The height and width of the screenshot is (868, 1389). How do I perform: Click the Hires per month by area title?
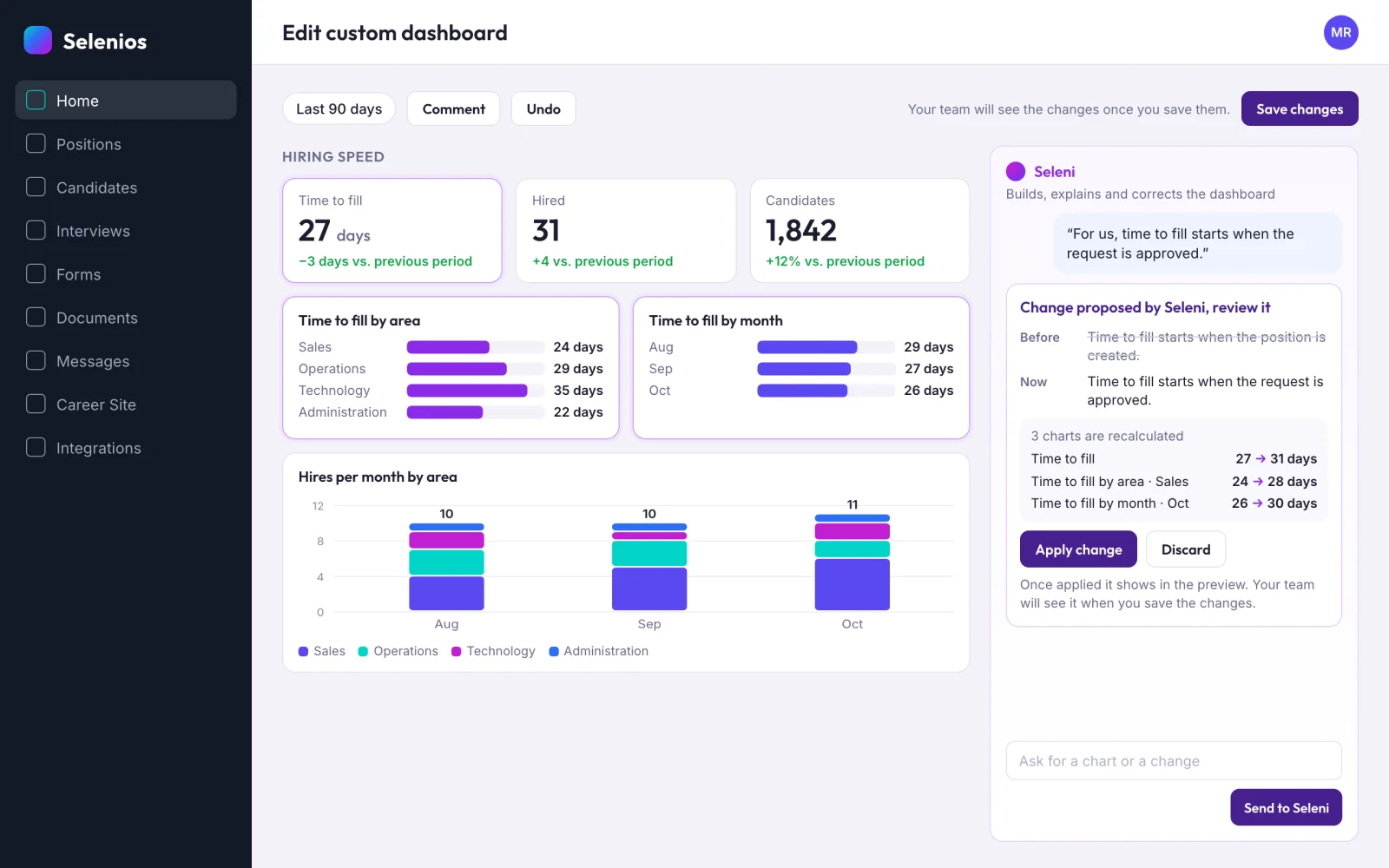pos(378,477)
